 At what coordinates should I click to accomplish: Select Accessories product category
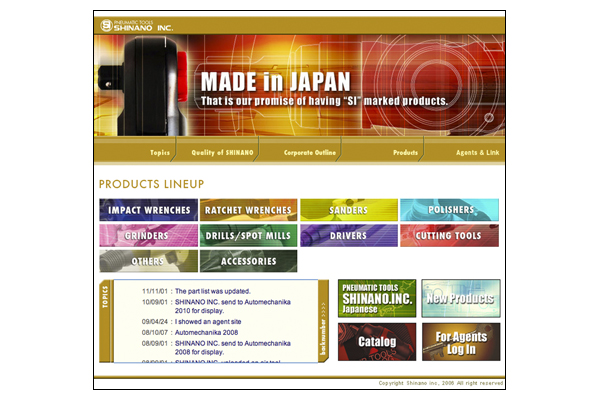pyautogui.click(x=248, y=261)
